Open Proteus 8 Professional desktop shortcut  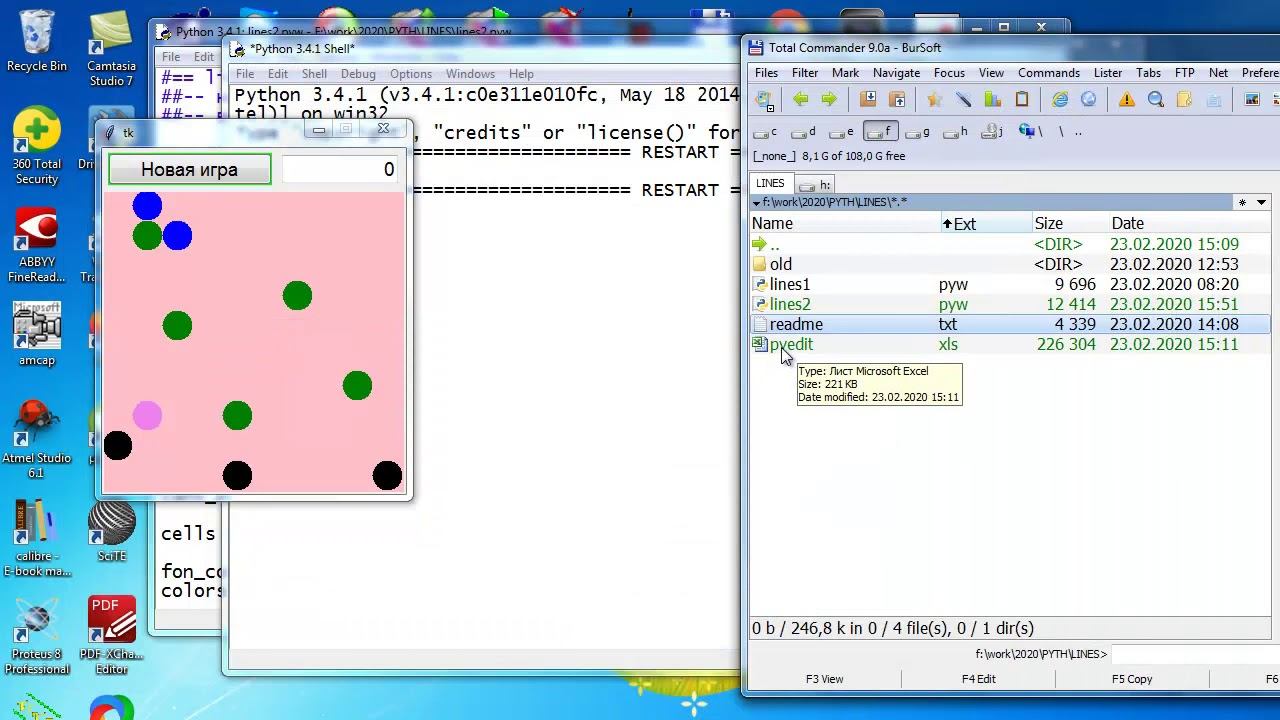[37, 637]
